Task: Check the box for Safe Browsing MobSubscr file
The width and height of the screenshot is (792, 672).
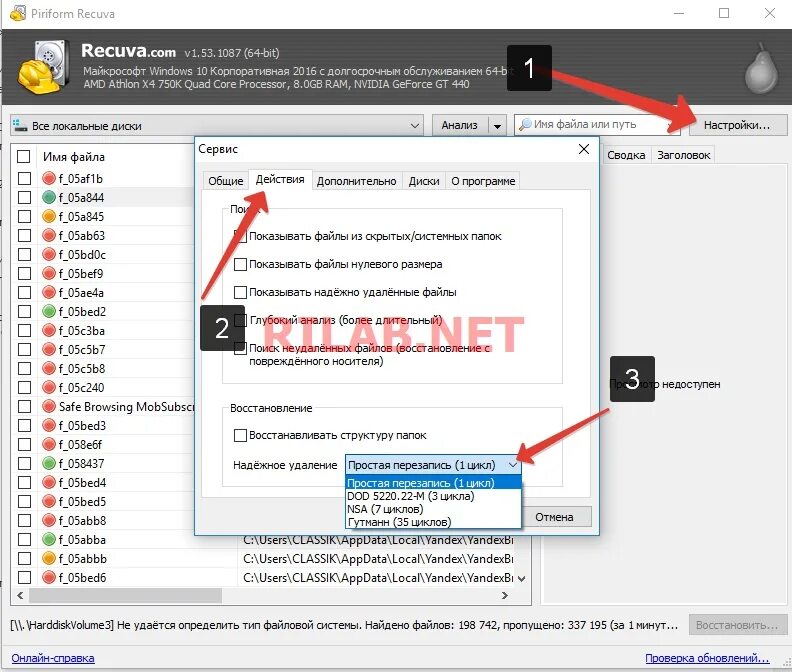Action: click(24, 406)
